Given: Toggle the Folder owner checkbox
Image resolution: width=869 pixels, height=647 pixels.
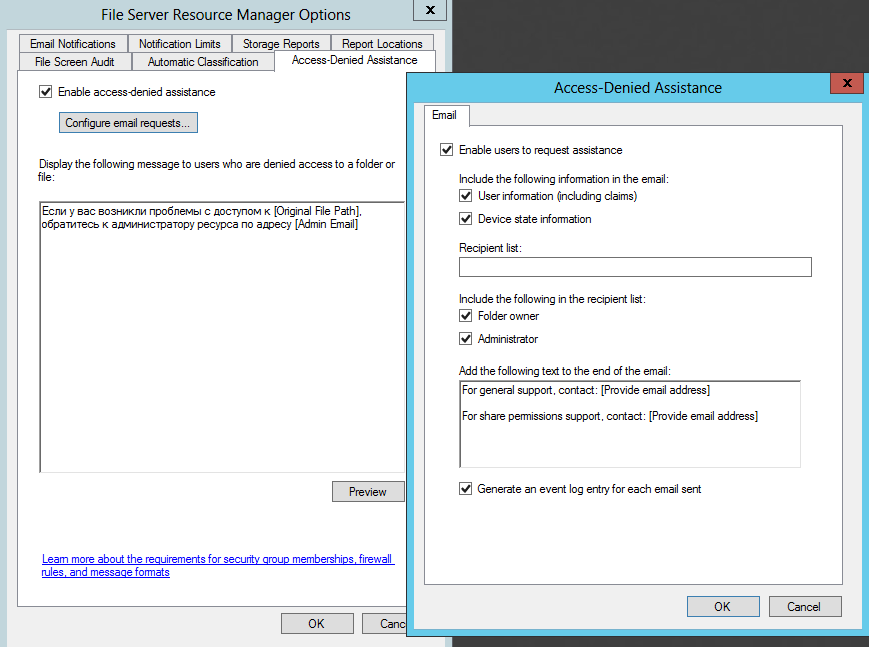Looking at the screenshot, I should 466,316.
